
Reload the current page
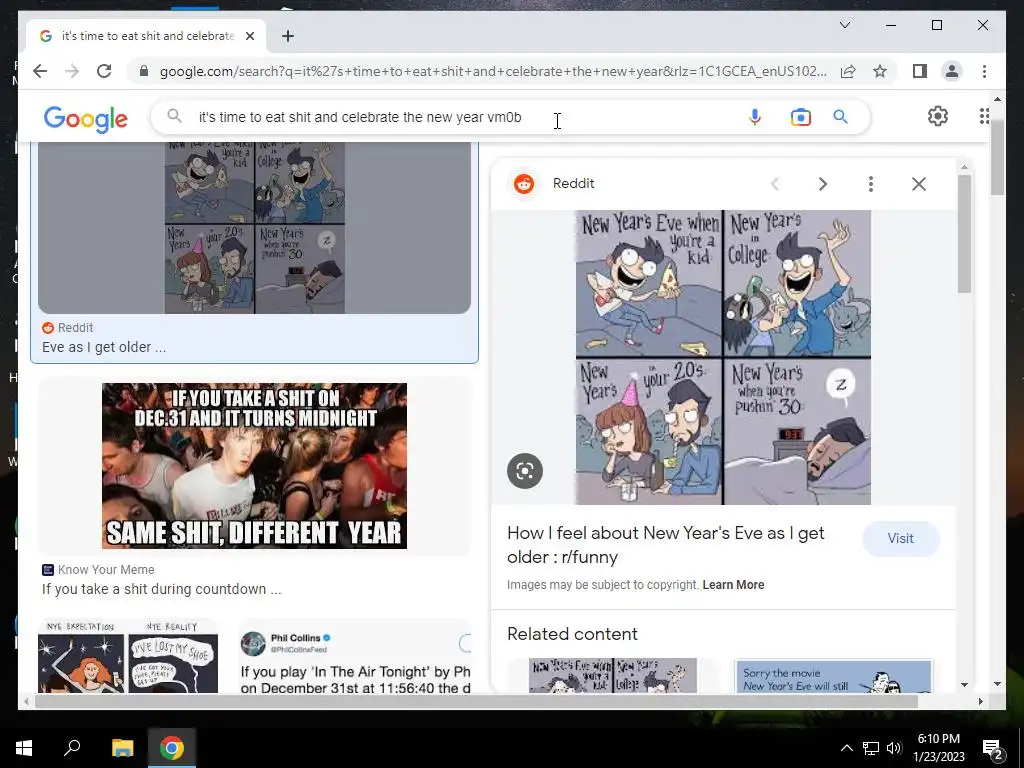(x=104, y=71)
